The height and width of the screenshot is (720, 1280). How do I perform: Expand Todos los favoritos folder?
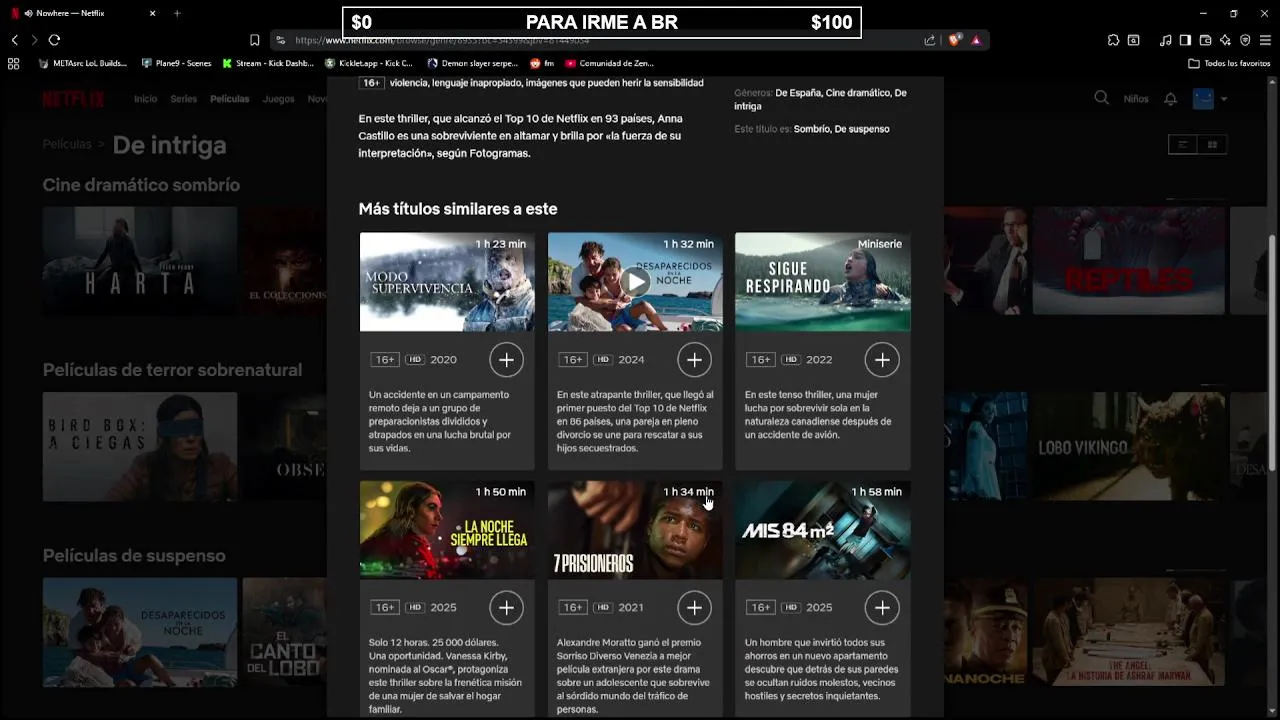pos(1229,63)
